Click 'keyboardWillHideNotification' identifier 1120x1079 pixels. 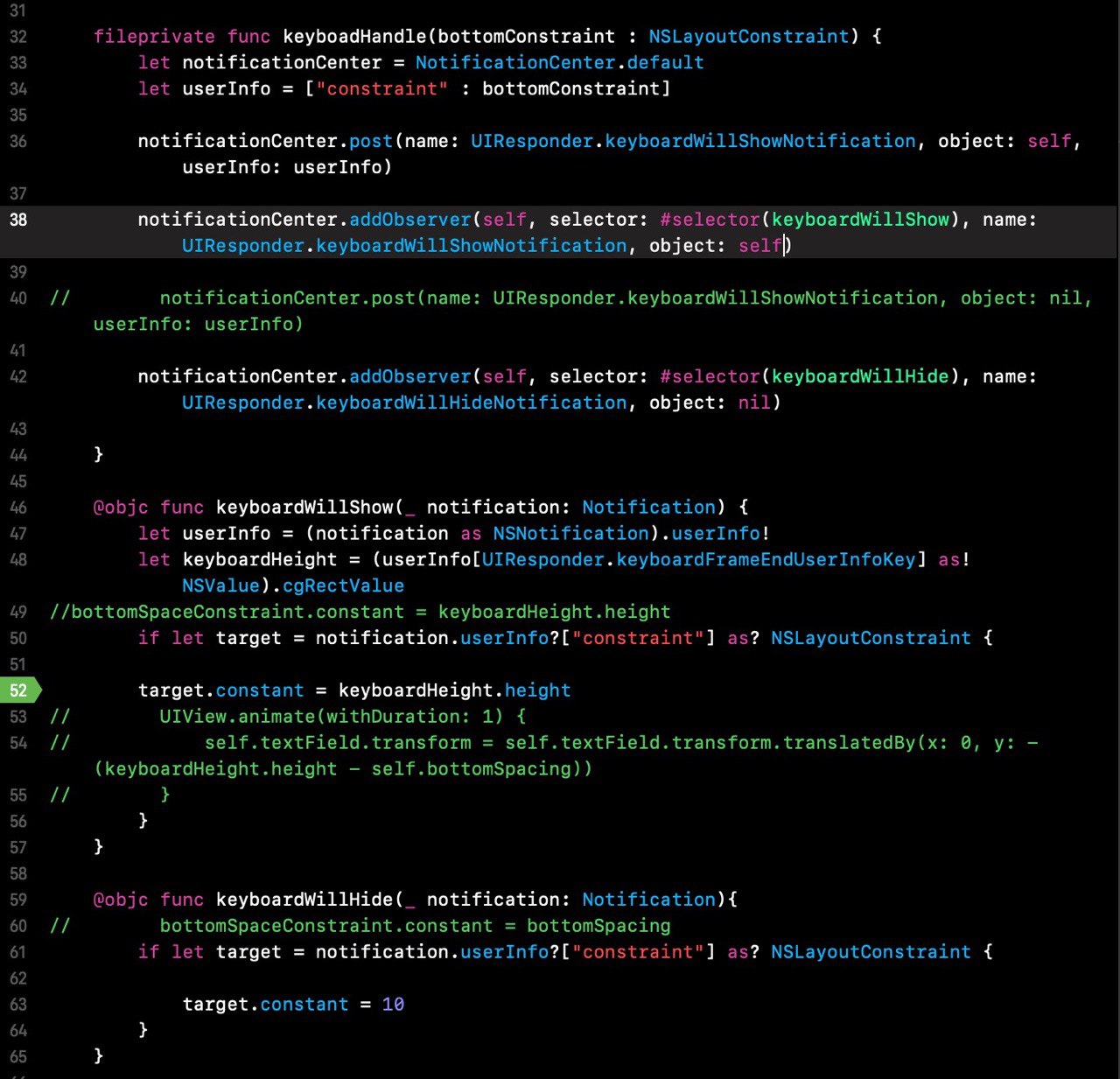tap(472, 403)
